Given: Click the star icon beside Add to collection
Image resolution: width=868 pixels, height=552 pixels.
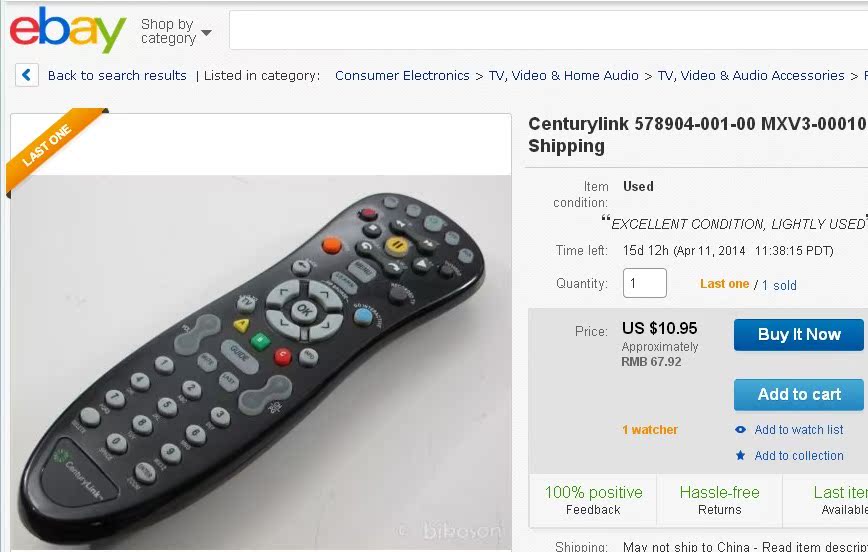Looking at the screenshot, I should point(740,456).
